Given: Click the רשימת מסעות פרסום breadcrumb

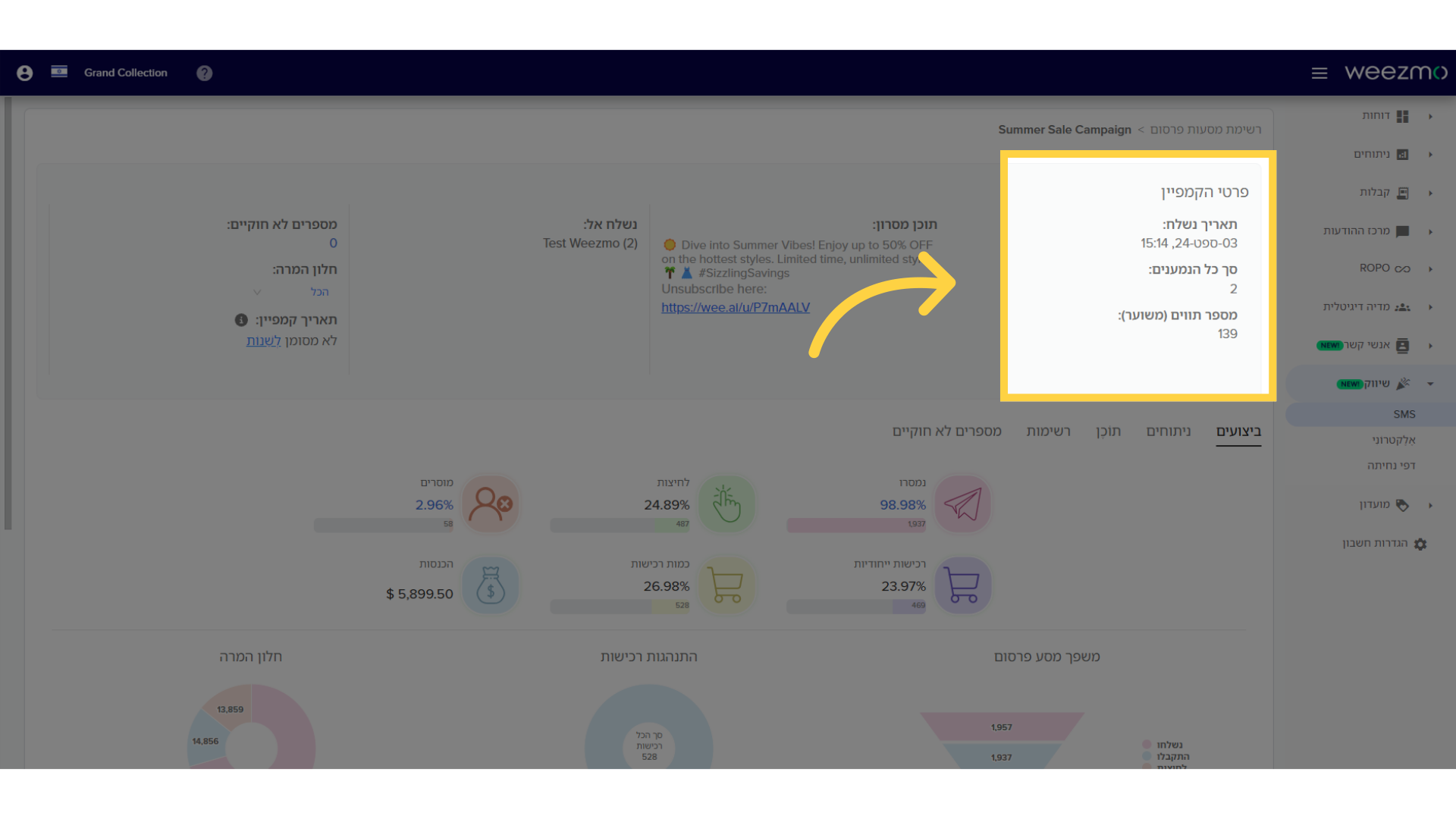Looking at the screenshot, I should [1206, 130].
